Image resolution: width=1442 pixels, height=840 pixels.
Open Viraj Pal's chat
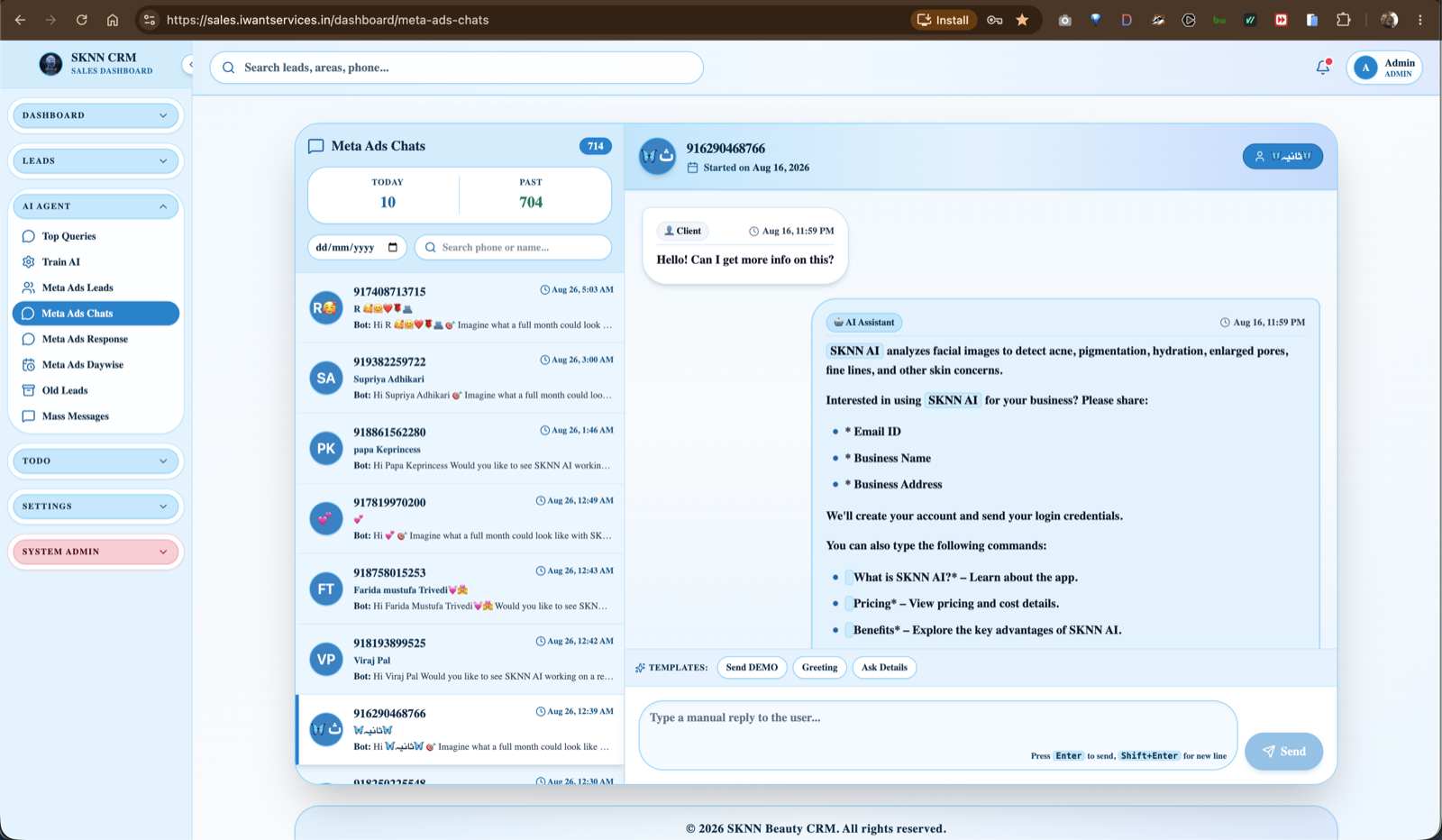[460, 660]
